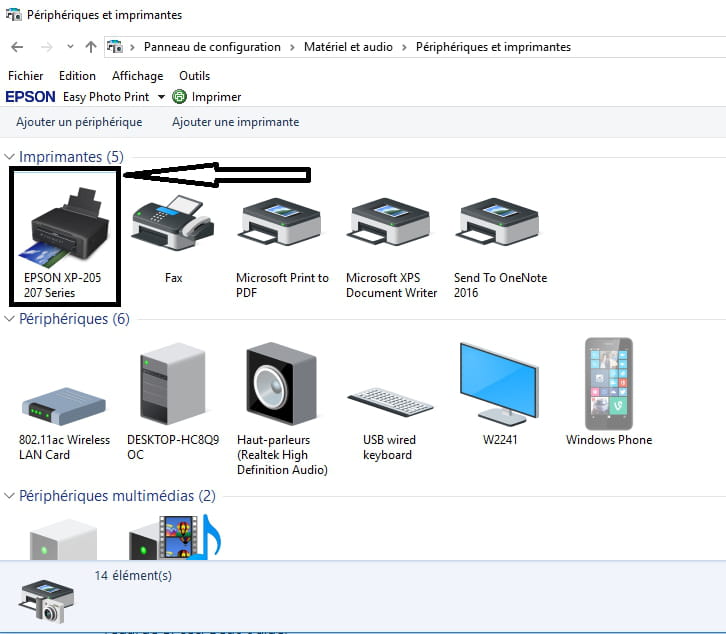726x634 pixels.
Task: Select the first white multimedia server device
Action: point(63,540)
